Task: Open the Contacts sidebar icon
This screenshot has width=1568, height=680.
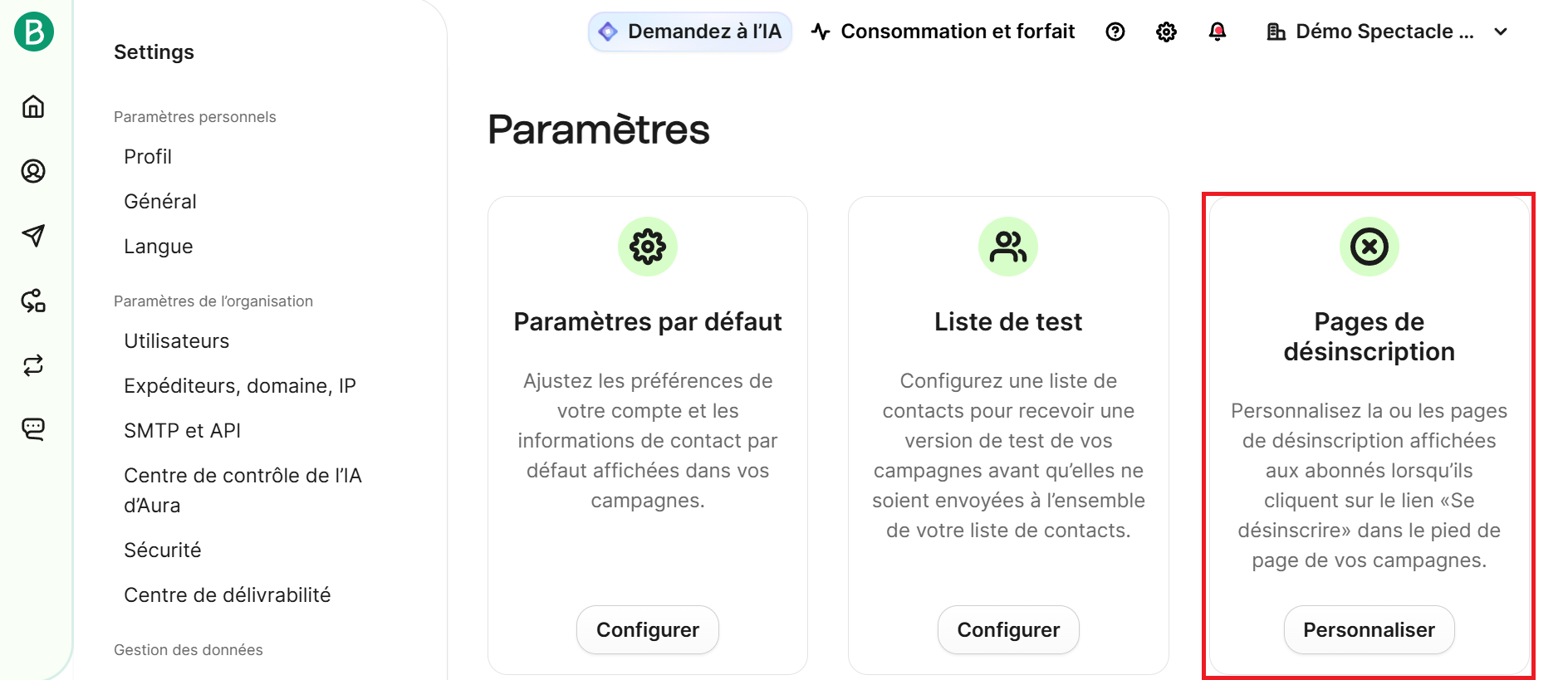Action: click(x=33, y=171)
